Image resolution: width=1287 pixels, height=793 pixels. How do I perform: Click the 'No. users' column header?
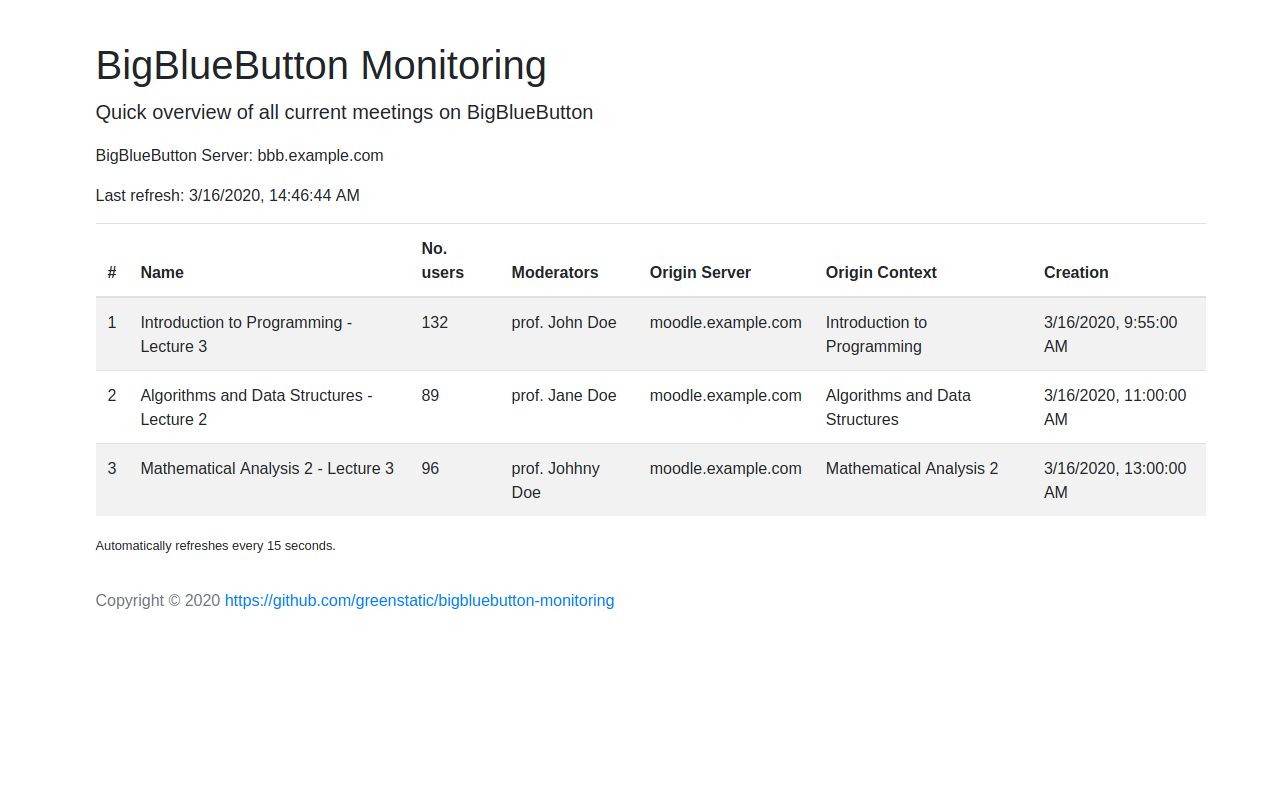pos(443,260)
